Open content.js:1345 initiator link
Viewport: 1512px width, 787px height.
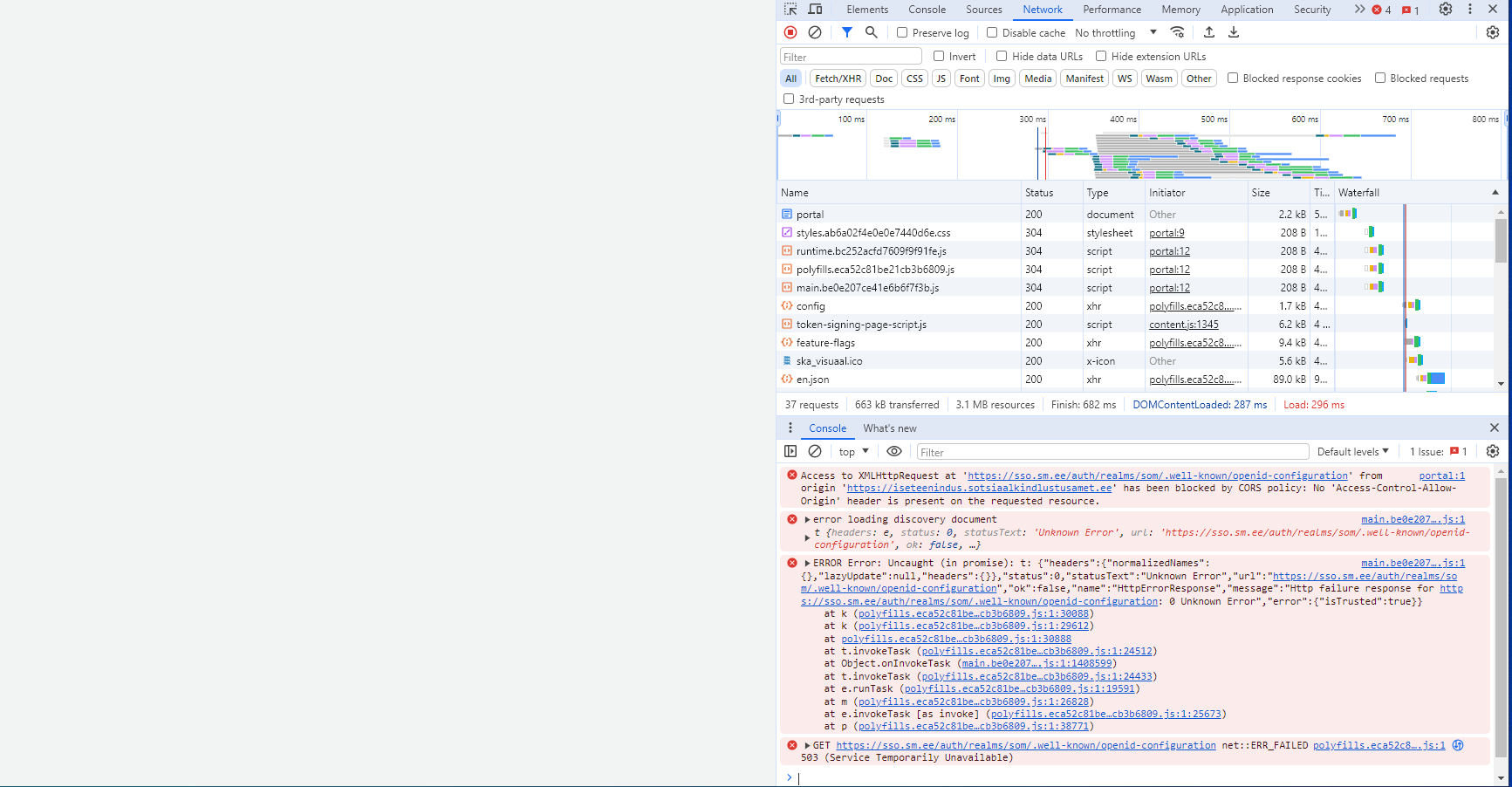point(1184,325)
